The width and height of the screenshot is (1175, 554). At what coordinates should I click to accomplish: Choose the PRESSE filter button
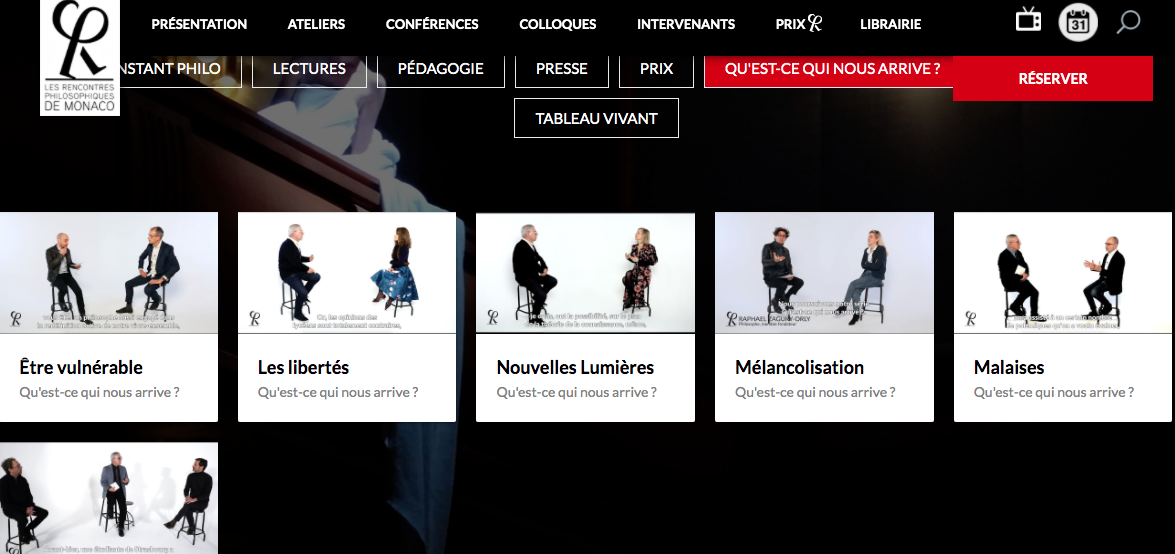tap(561, 69)
